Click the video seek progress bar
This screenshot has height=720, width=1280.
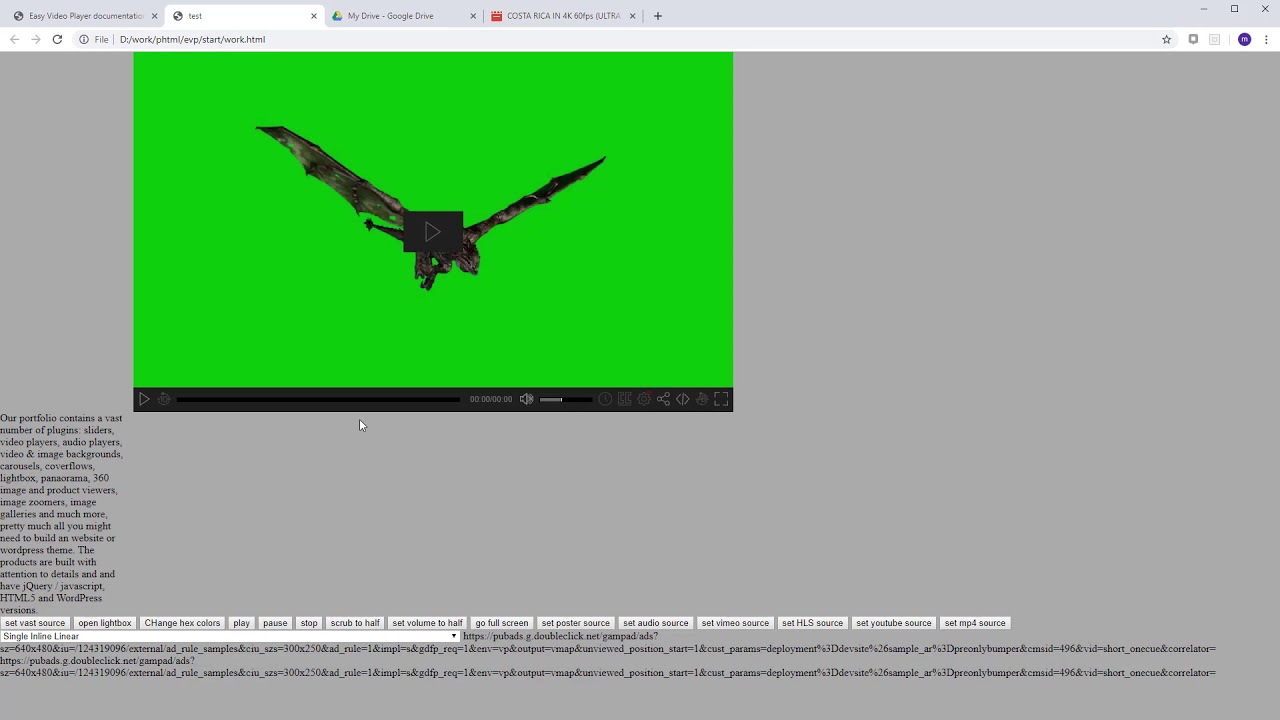pos(319,399)
